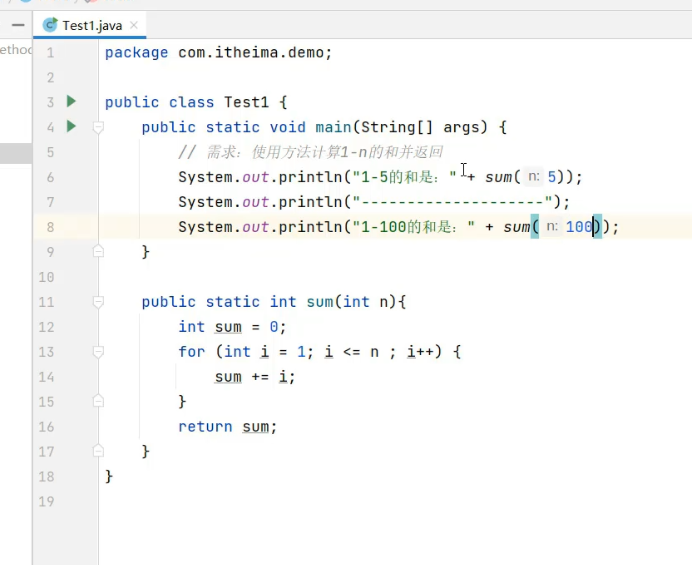
Task: Click the empty line 19 in the editor
Action: point(395,501)
